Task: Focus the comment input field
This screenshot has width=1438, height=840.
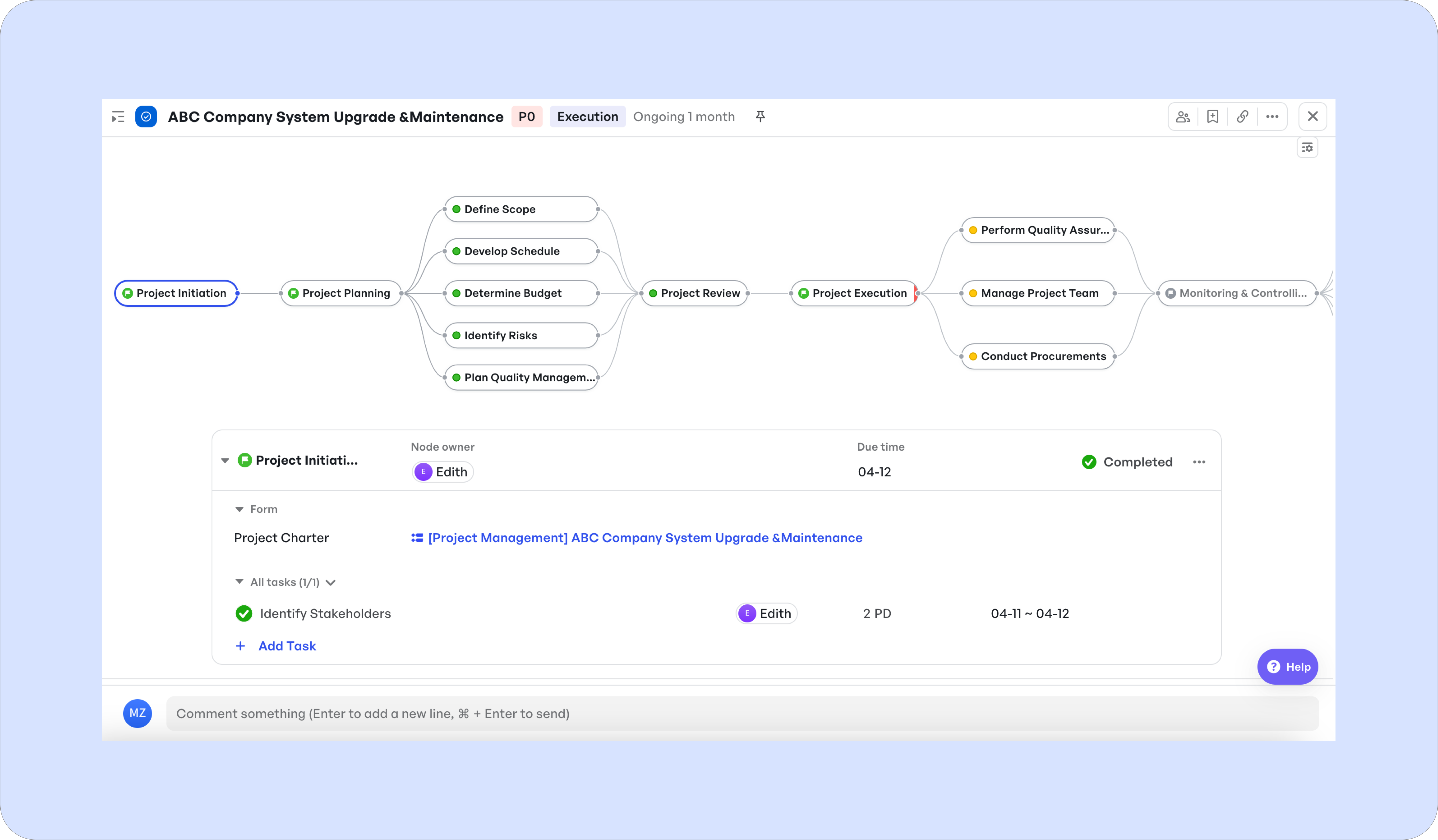Action: click(x=742, y=713)
